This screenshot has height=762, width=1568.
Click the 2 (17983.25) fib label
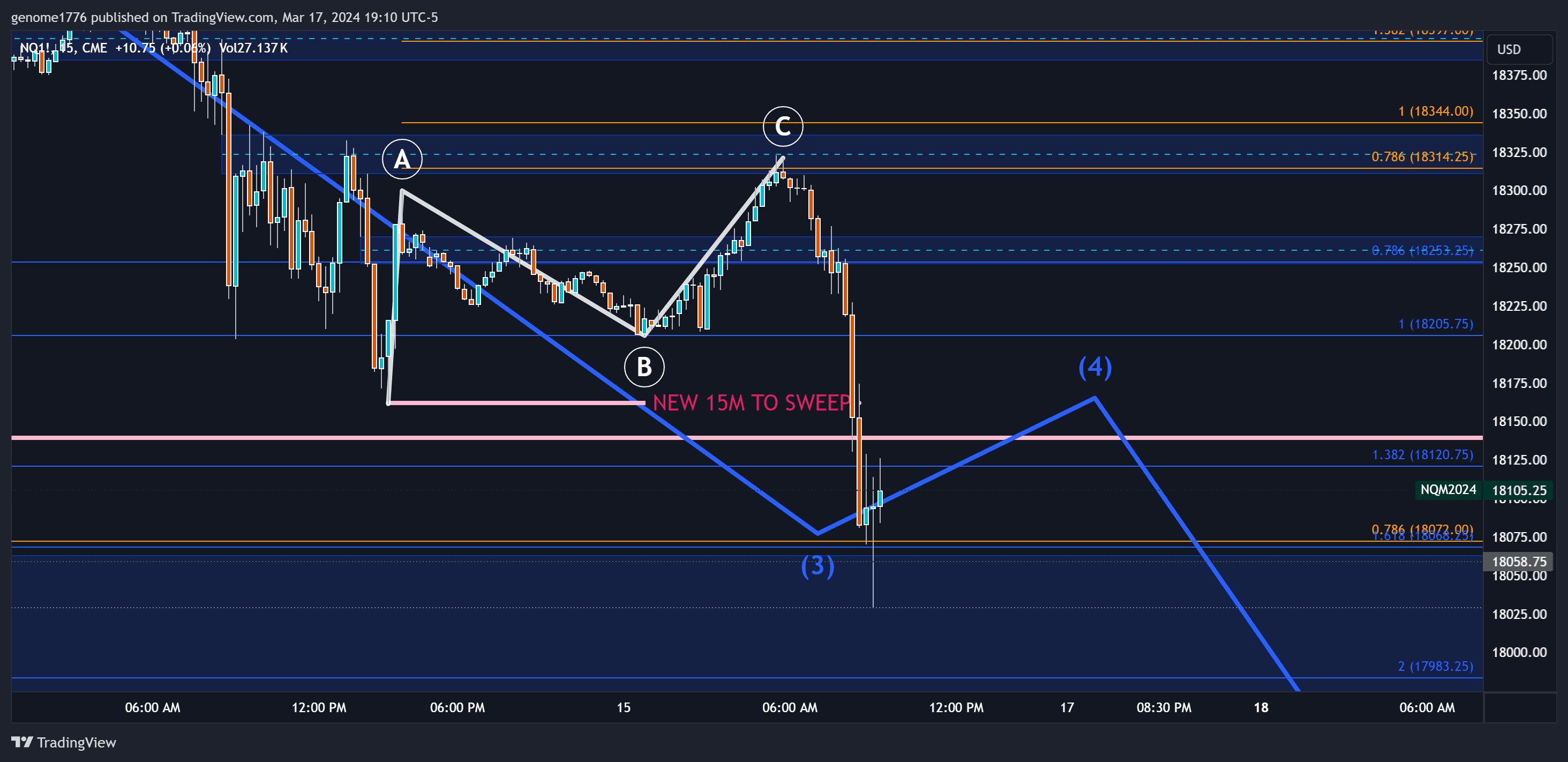point(1435,666)
